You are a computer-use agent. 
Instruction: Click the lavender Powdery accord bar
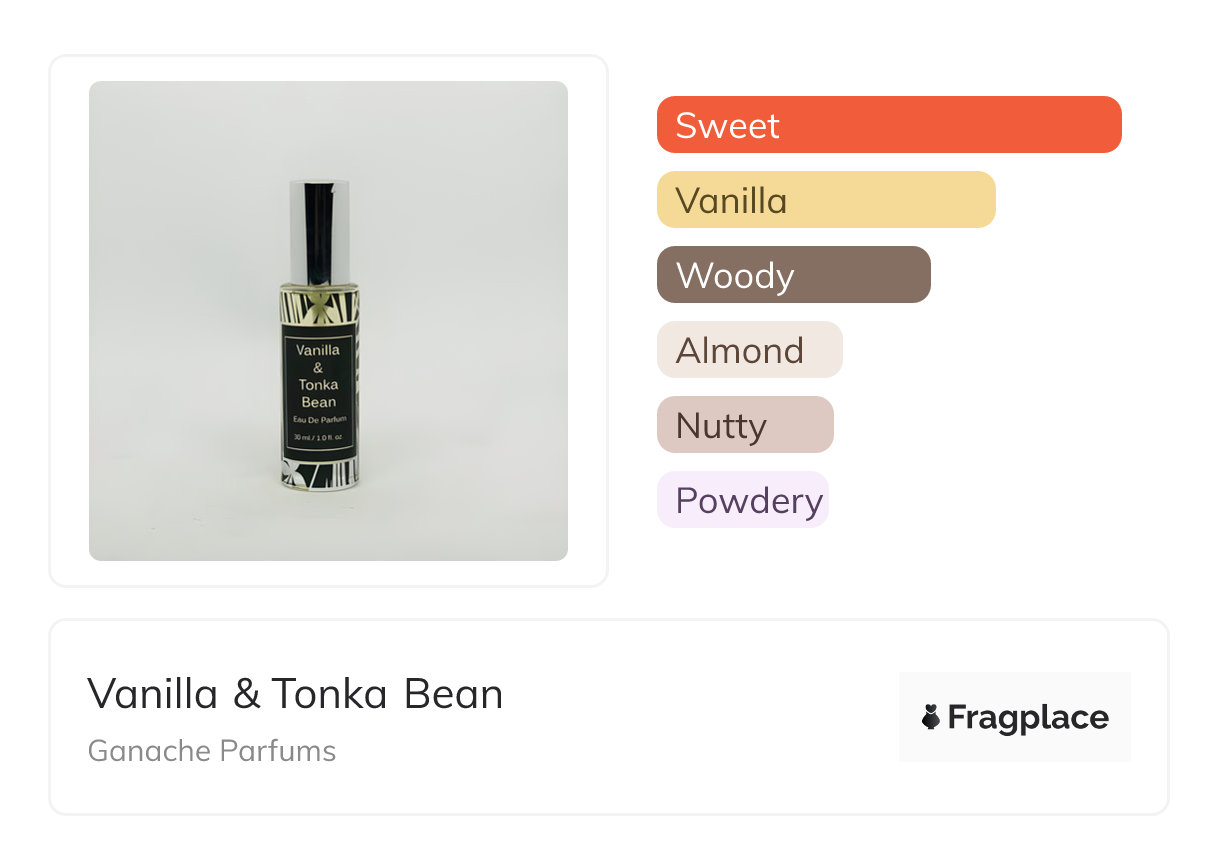coord(742,500)
